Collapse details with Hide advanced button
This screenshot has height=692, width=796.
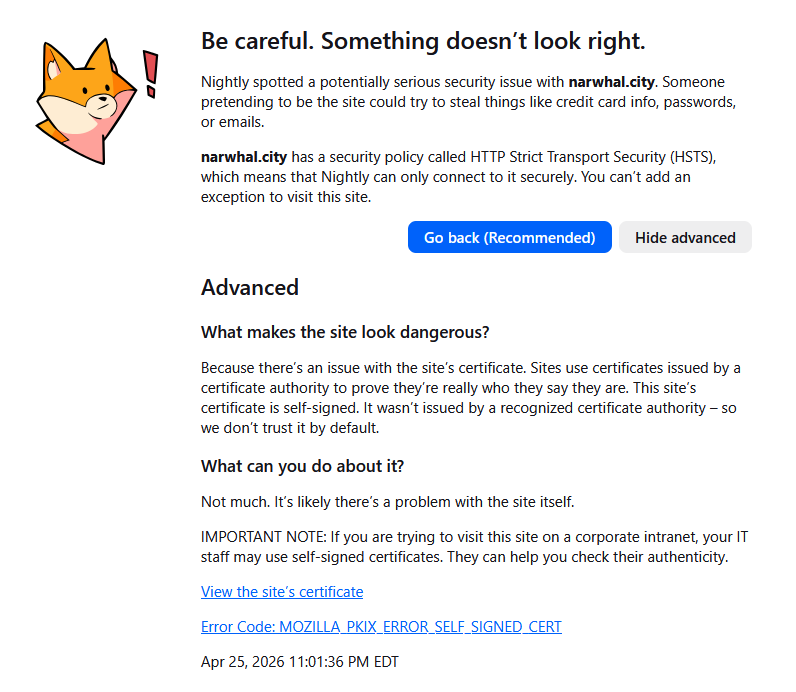685,237
